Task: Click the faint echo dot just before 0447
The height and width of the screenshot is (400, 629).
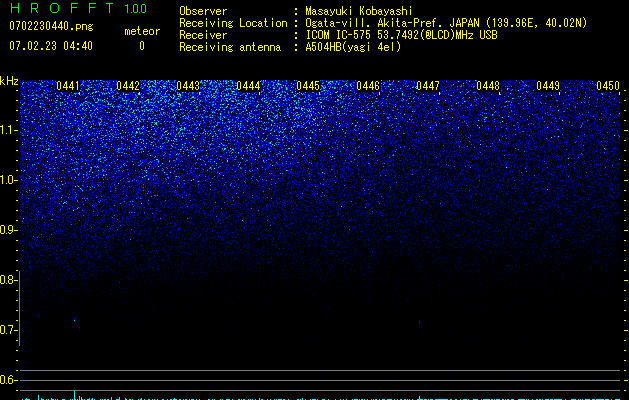Action: [x=420, y=322]
